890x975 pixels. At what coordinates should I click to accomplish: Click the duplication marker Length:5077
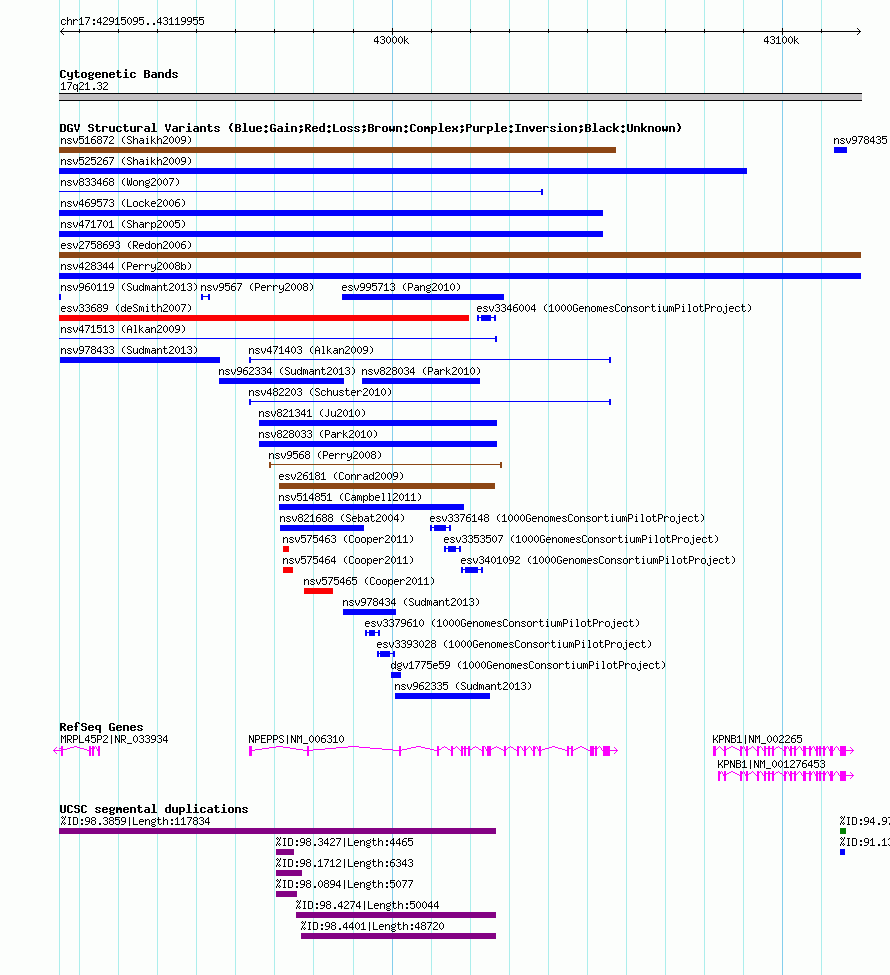(286, 894)
